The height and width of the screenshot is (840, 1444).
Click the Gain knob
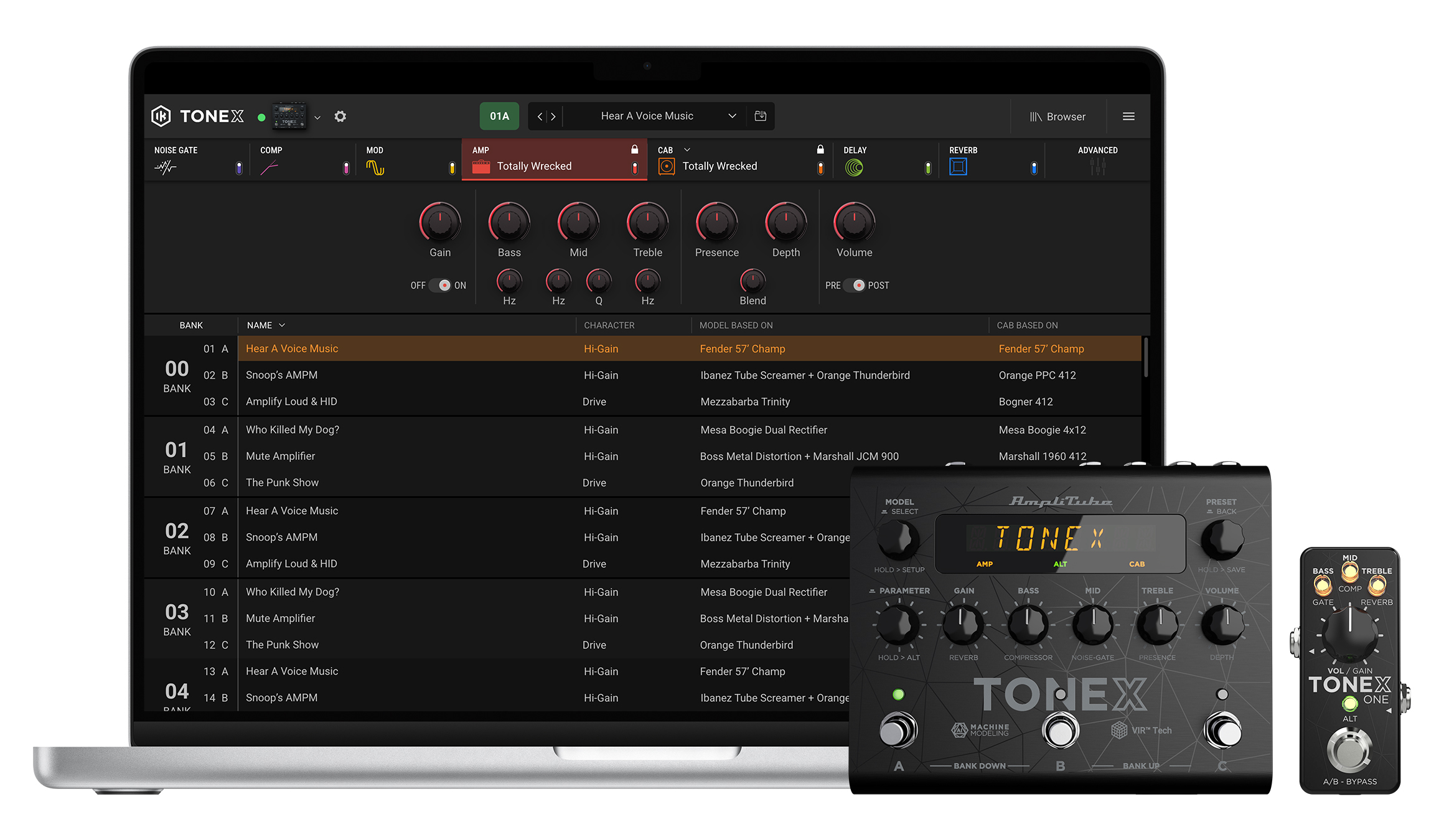click(439, 222)
